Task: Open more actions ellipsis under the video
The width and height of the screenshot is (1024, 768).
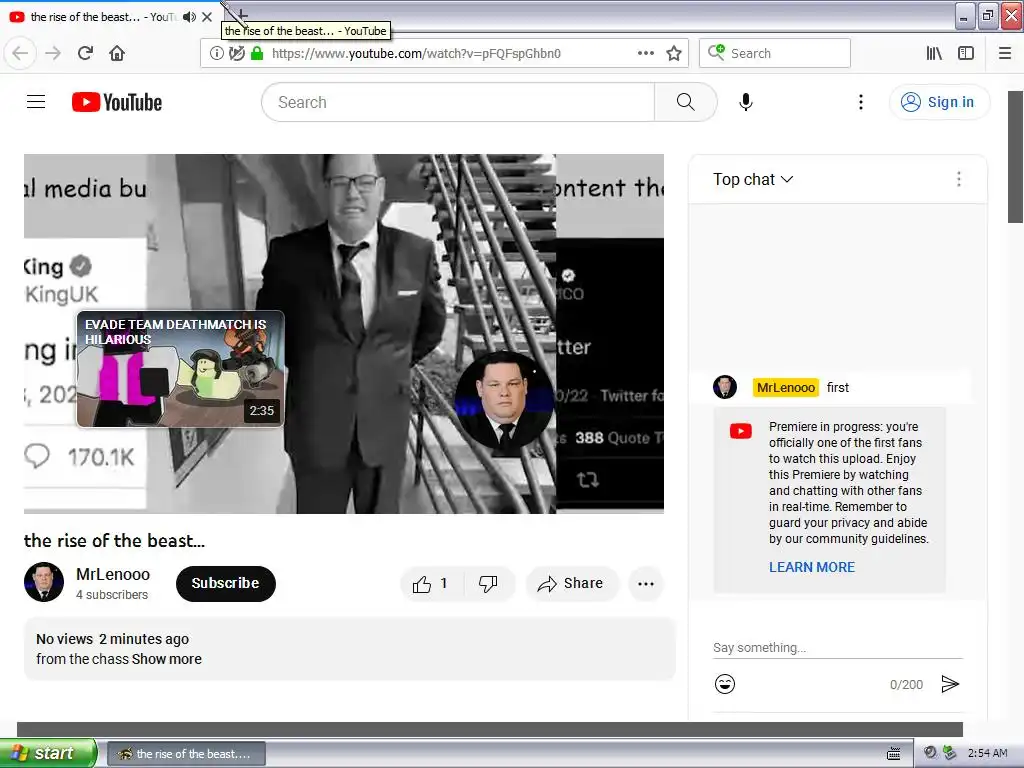Action: pyautogui.click(x=646, y=584)
